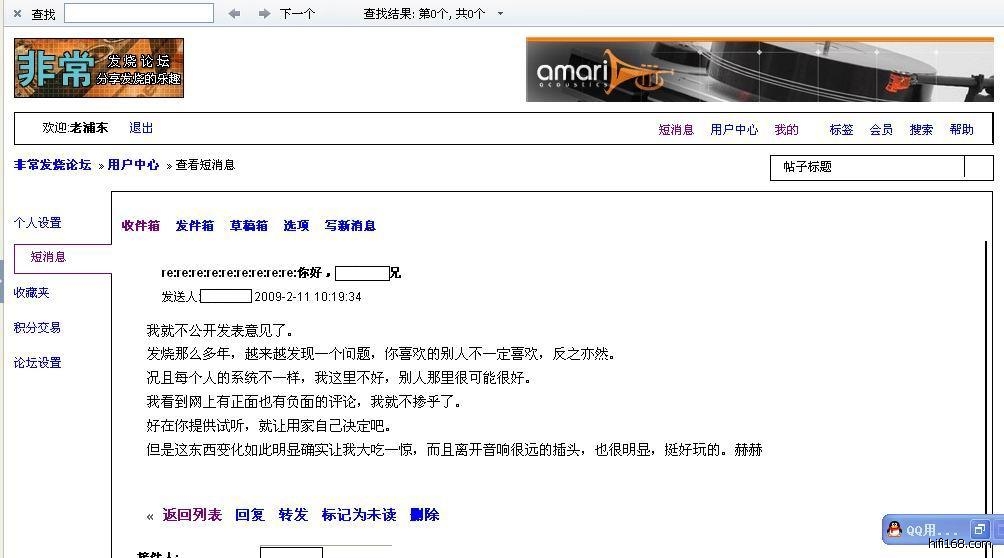
Task: Switch to the 发件箱 outbox tab
Action: click(194, 226)
